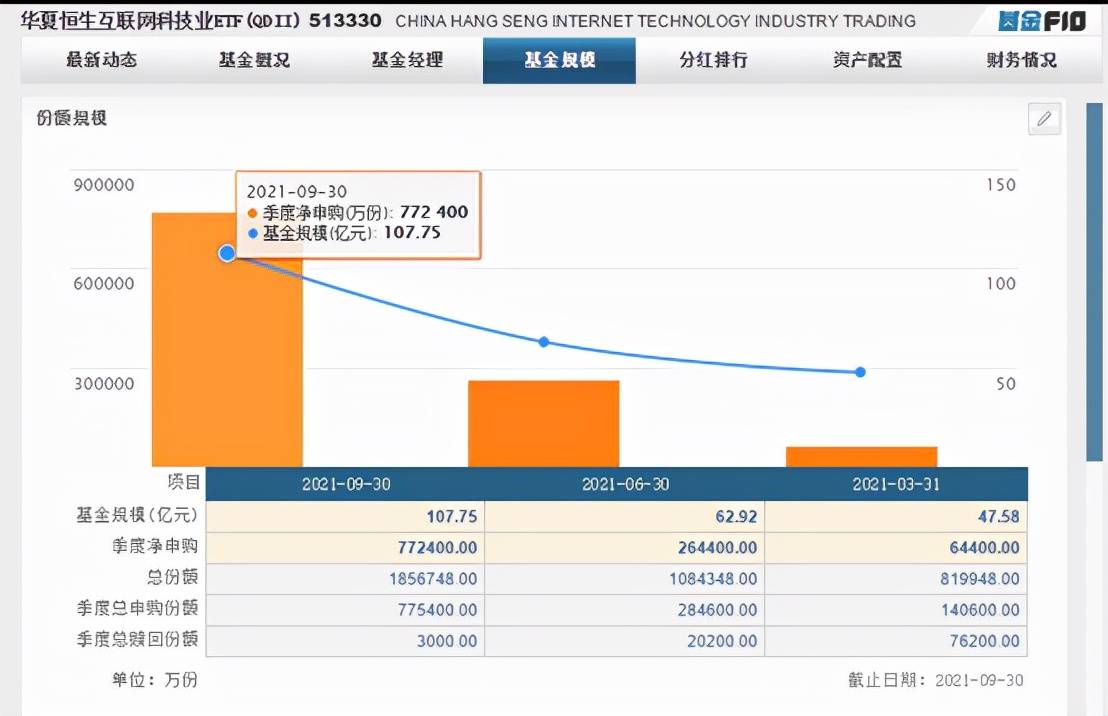Select the blue line point for 2021-06-30
This screenshot has height=716, width=1108.
(x=544, y=342)
